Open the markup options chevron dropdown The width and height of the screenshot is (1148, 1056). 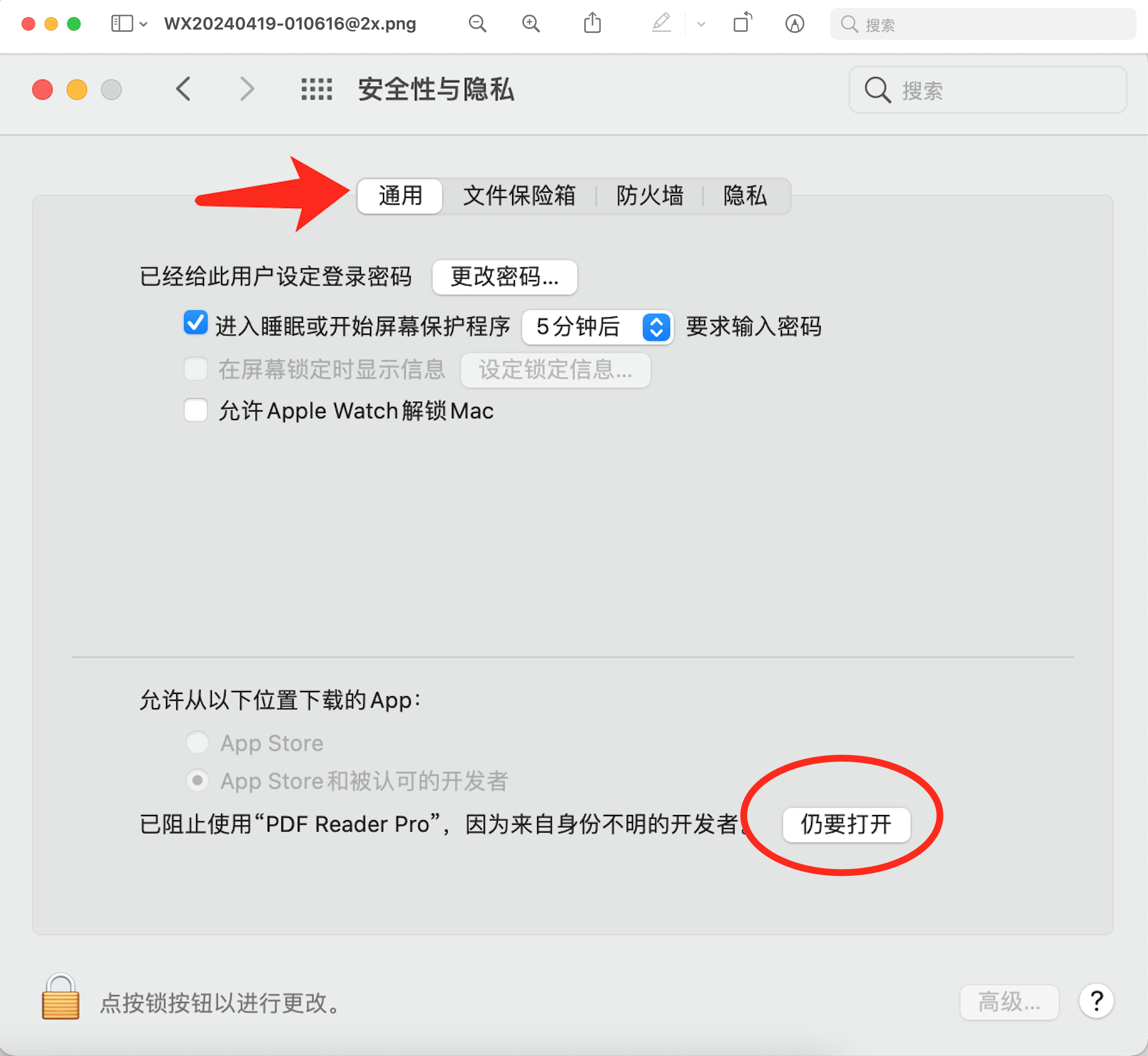coord(701,24)
